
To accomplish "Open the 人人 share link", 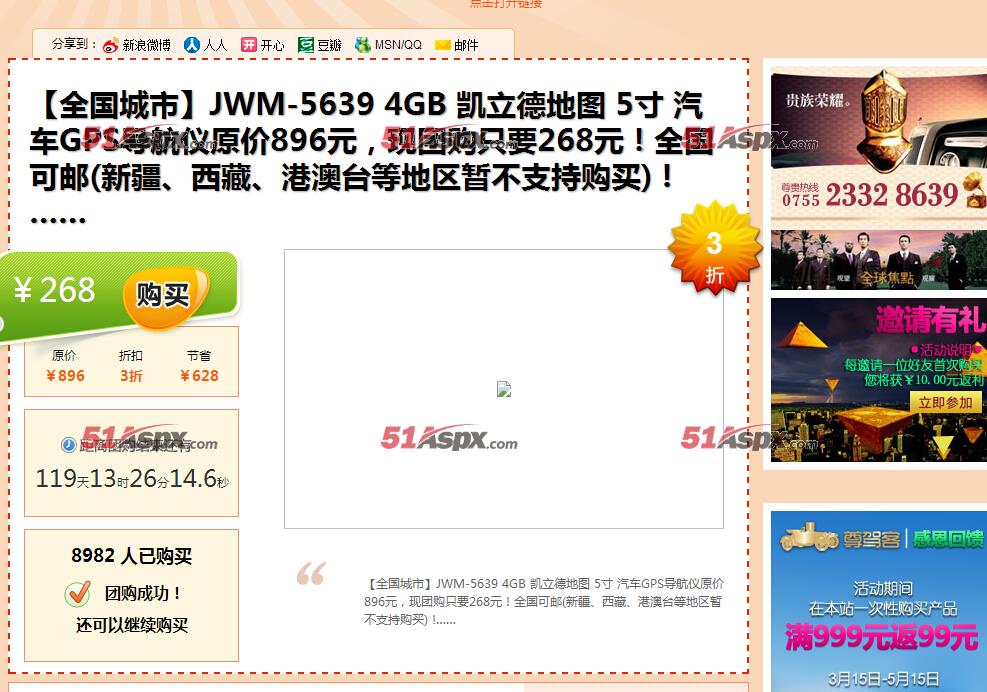I will 215,45.
